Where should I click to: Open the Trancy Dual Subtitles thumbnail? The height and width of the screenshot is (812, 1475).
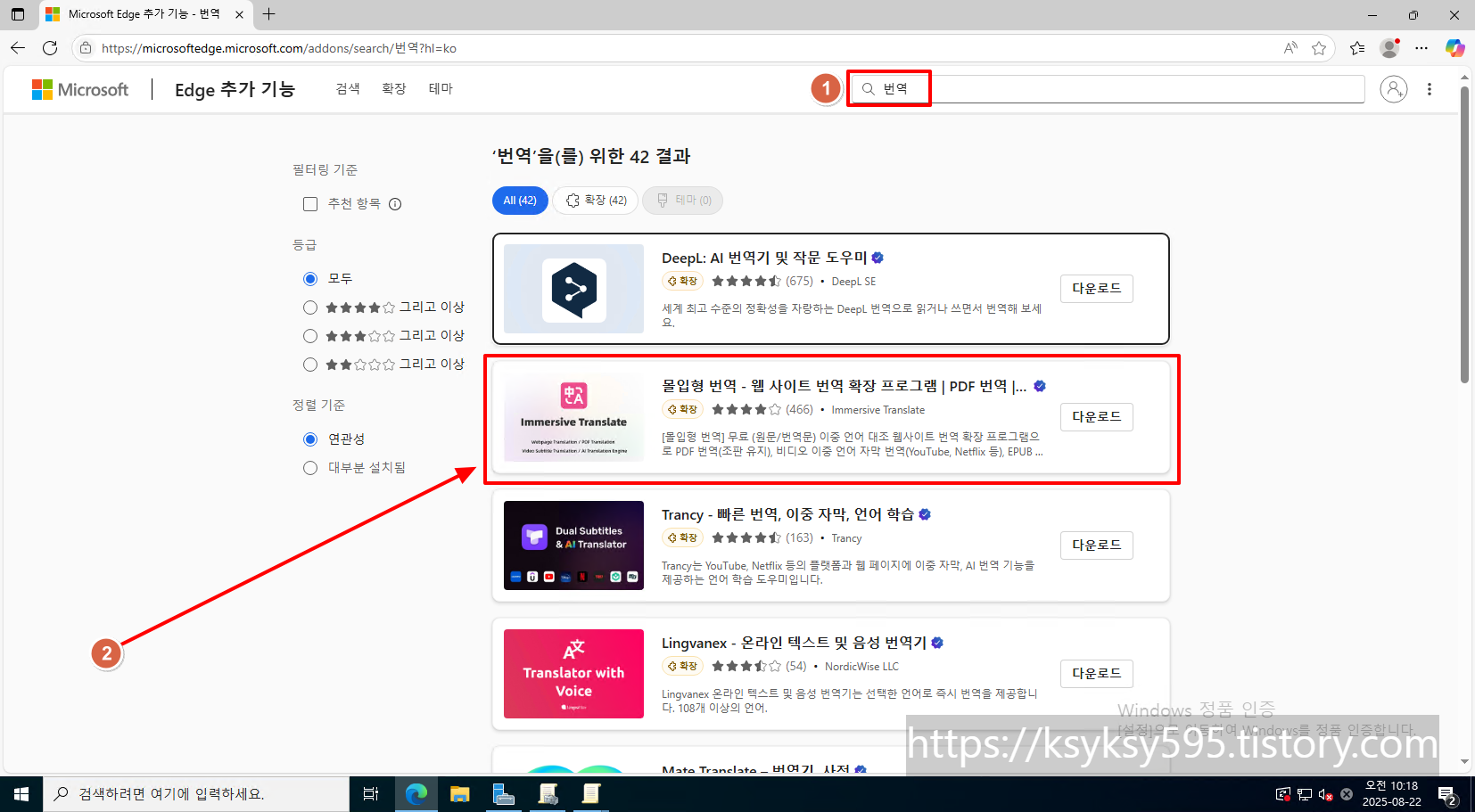573,545
